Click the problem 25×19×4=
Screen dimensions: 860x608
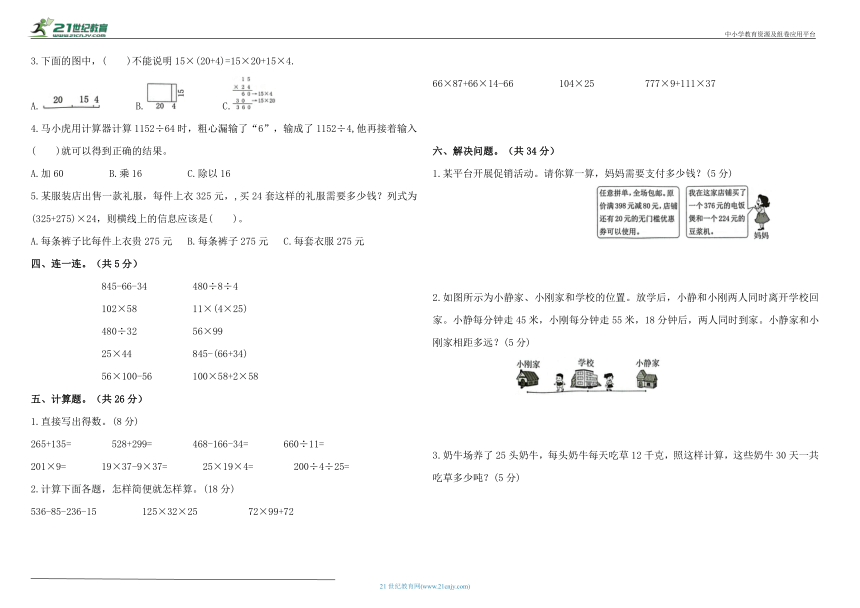click(228, 467)
